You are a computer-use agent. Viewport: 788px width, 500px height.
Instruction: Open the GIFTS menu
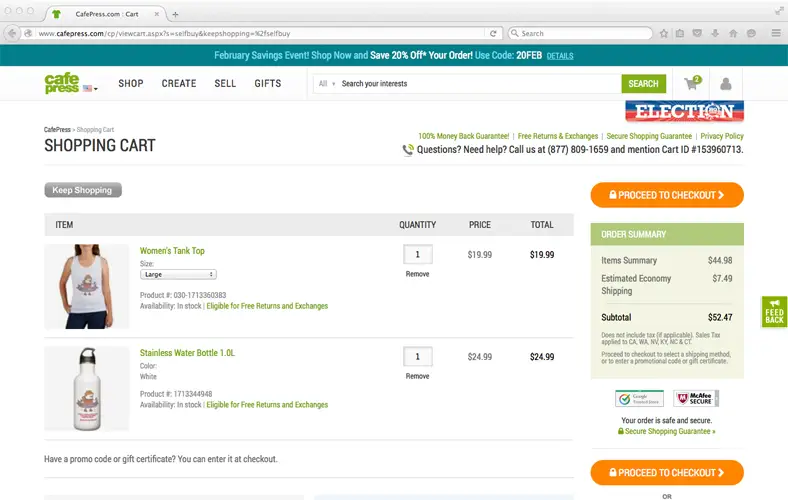pyautogui.click(x=268, y=83)
